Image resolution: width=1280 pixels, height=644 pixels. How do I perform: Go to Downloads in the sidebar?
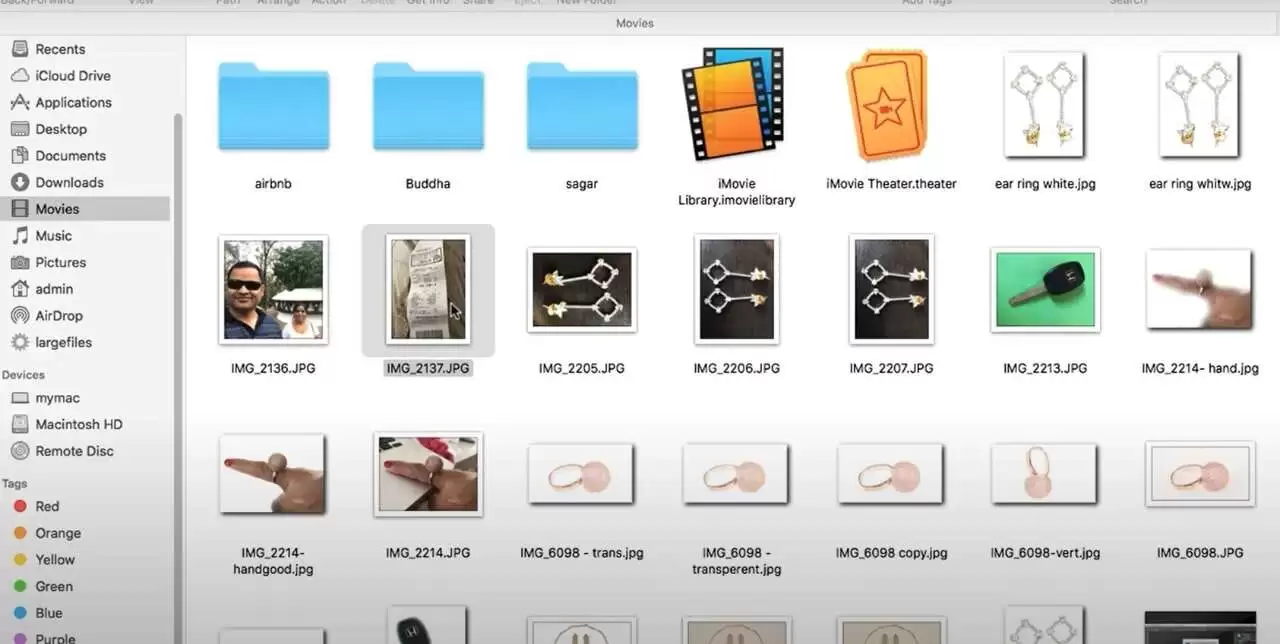pyautogui.click(x=69, y=182)
